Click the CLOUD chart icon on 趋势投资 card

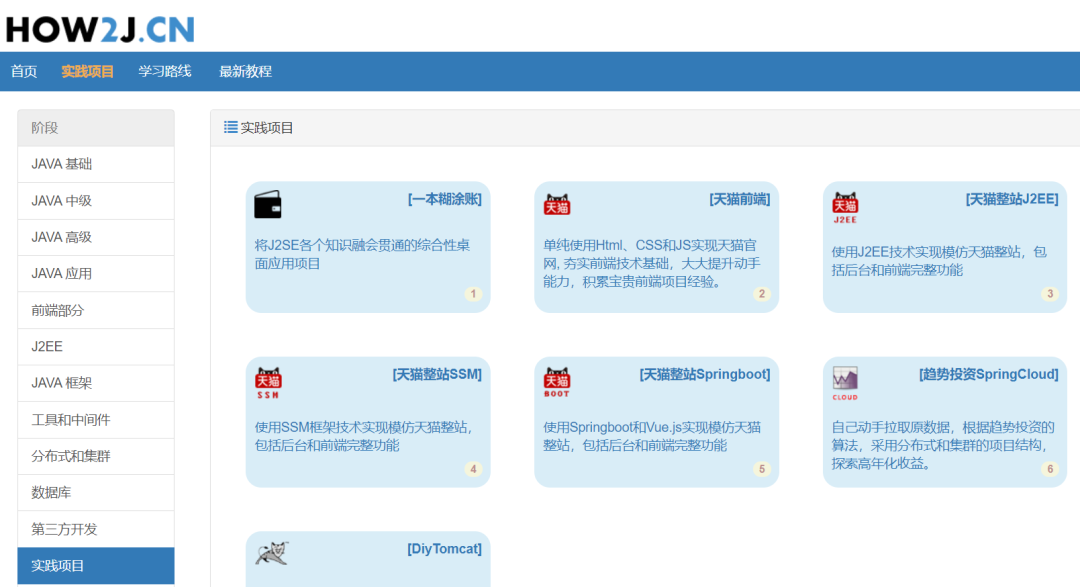click(843, 381)
